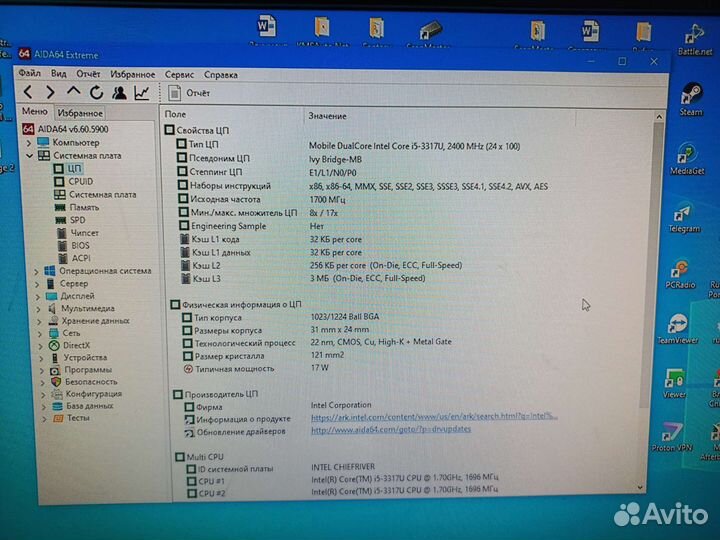Expand the Дисплей tree node
Viewport: 720px width, 540px height.
point(38,297)
